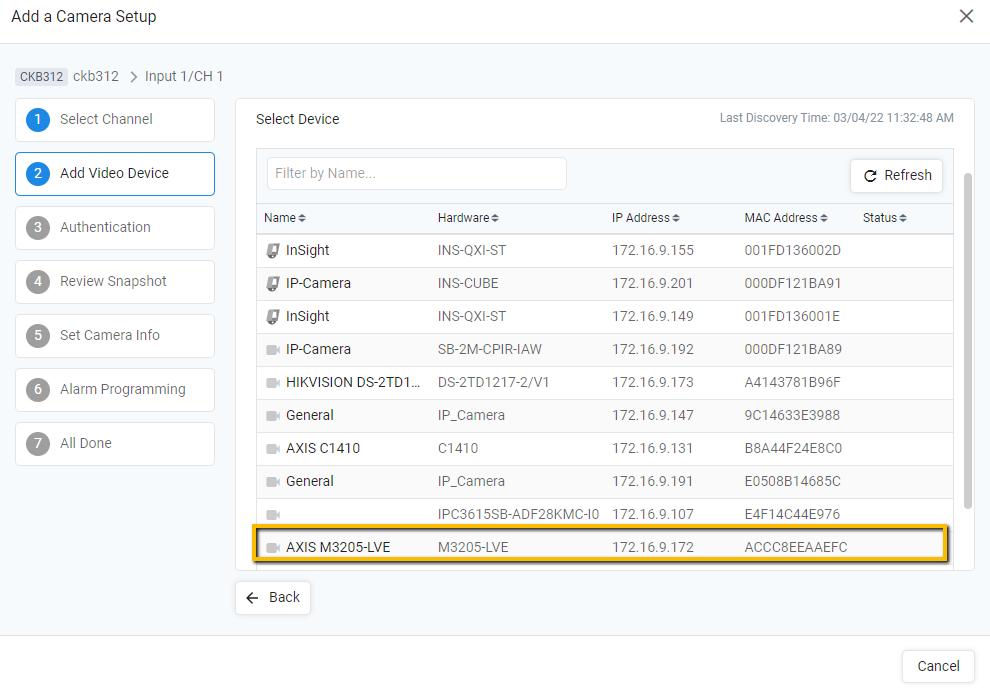Image resolution: width=990 pixels, height=693 pixels.
Task: Click the step 4 number circle
Action: click(x=38, y=281)
